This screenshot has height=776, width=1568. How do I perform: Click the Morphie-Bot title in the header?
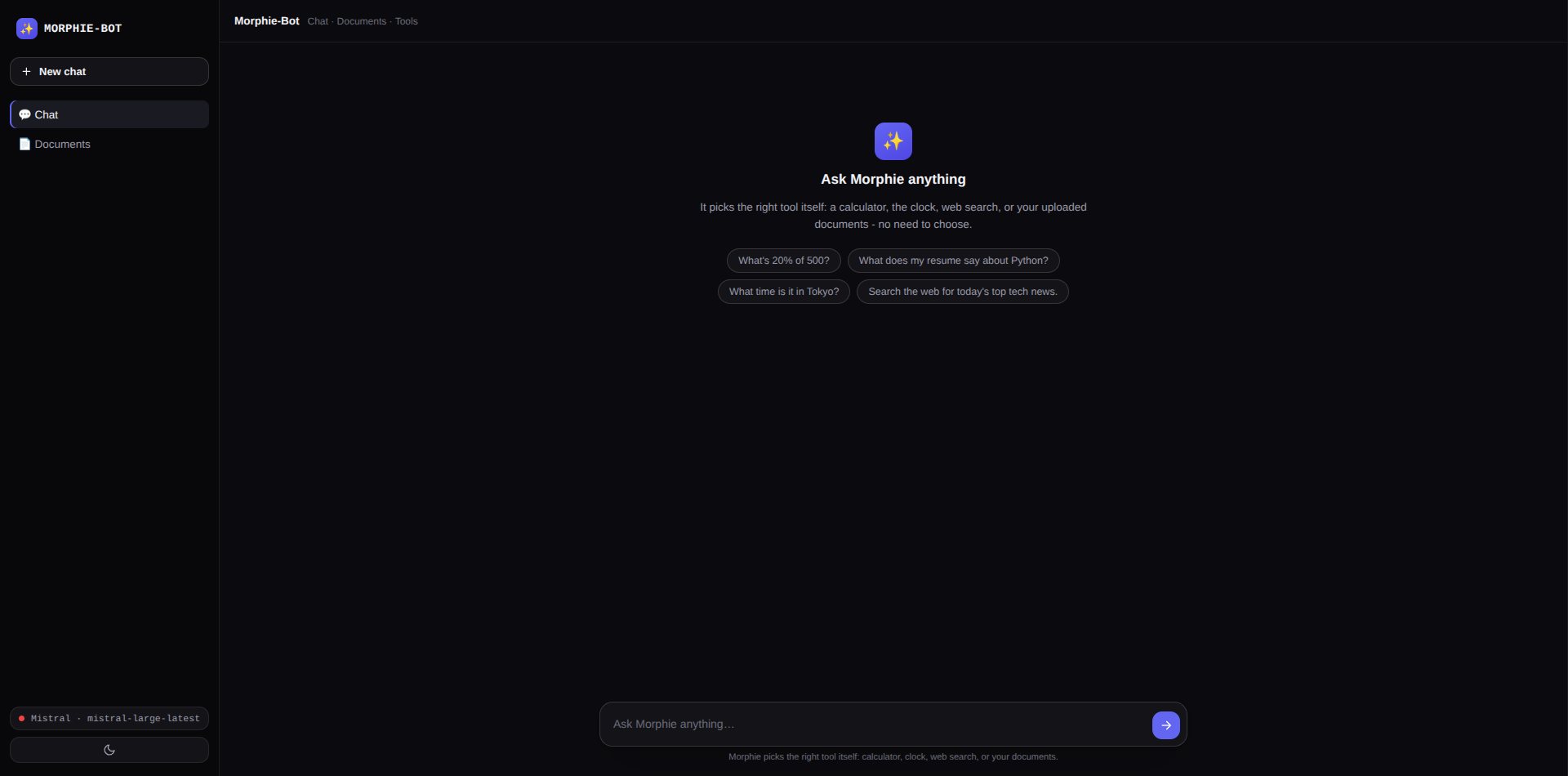(266, 21)
